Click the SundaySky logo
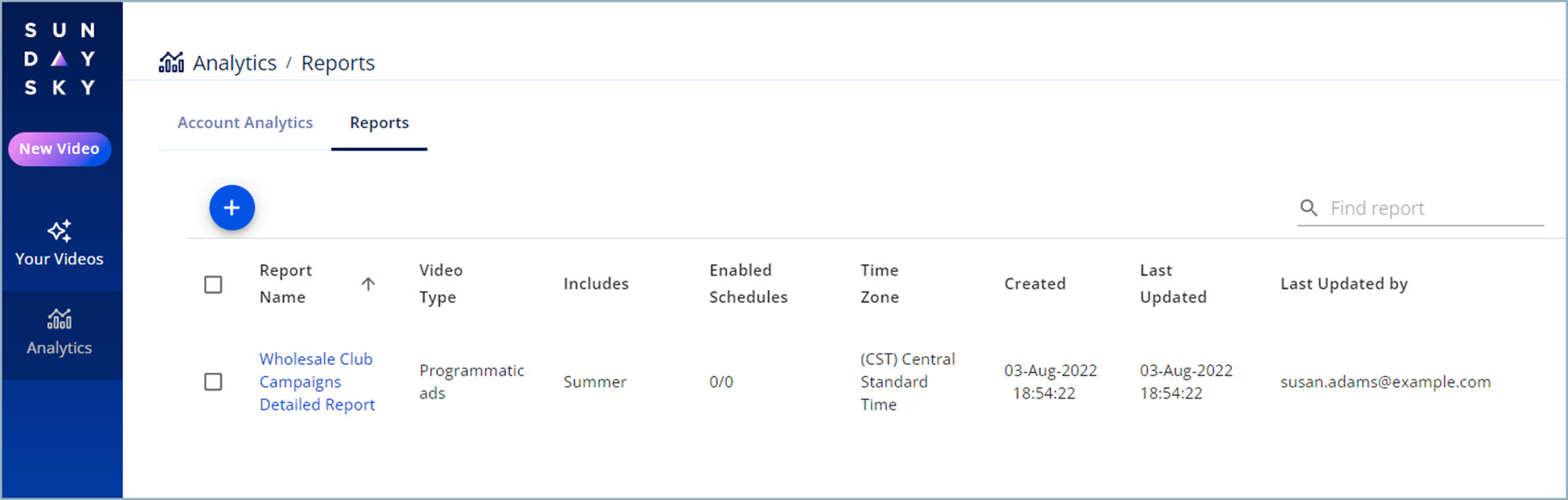 click(59, 59)
